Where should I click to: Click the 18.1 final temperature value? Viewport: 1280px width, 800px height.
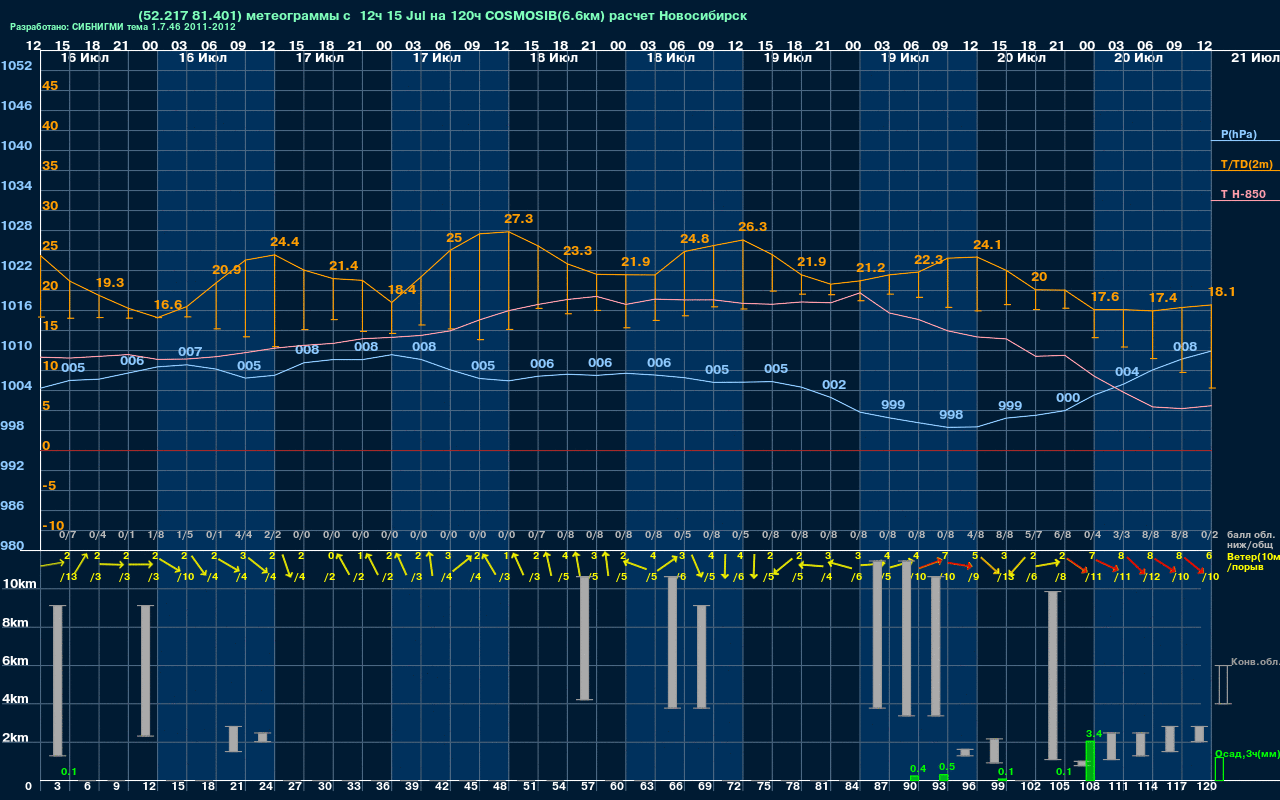[x=1222, y=291]
